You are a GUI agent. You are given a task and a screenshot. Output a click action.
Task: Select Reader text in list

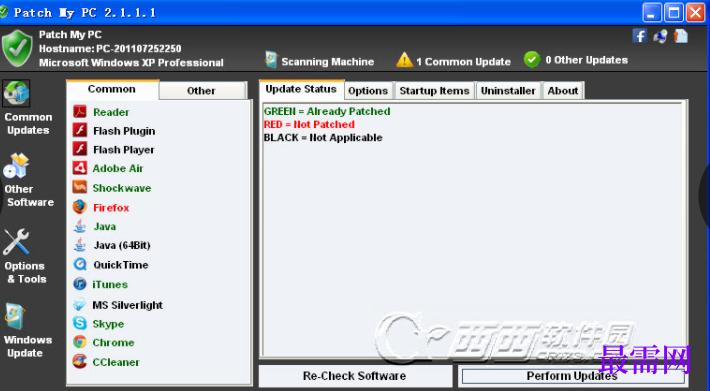coord(111,112)
